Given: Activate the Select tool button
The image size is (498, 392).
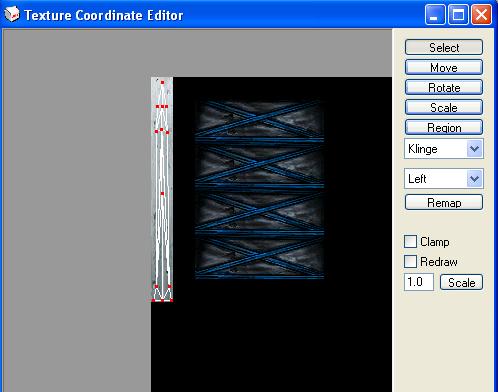Looking at the screenshot, I should 444,47.
